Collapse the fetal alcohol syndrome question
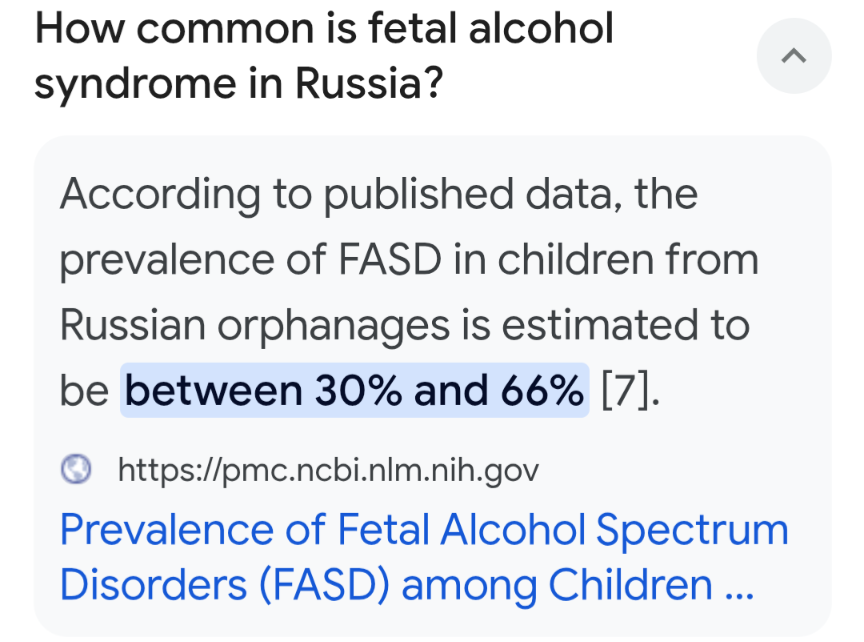The image size is (864, 642). tap(793, 57)
